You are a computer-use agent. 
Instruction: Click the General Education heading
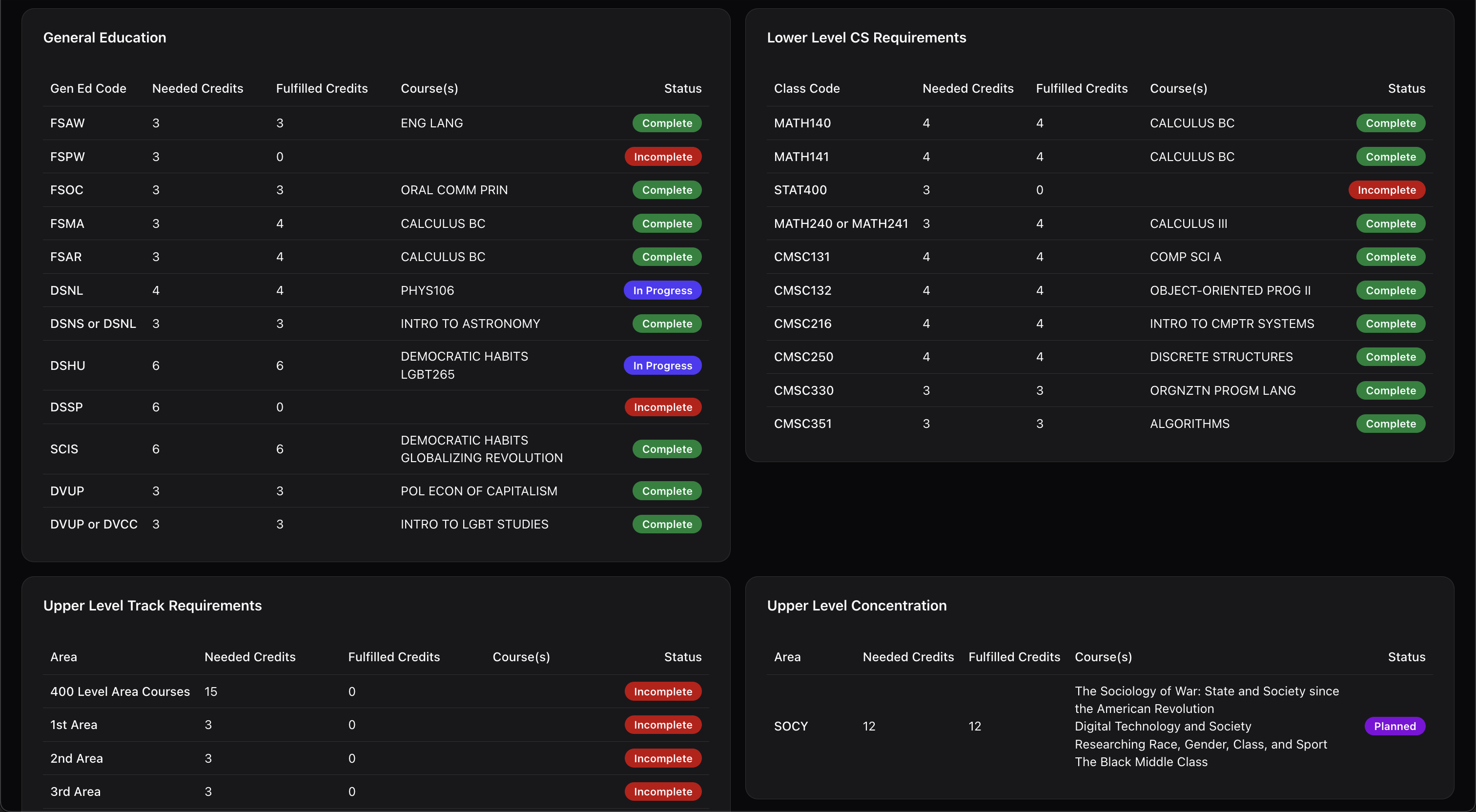click(104, 37)
